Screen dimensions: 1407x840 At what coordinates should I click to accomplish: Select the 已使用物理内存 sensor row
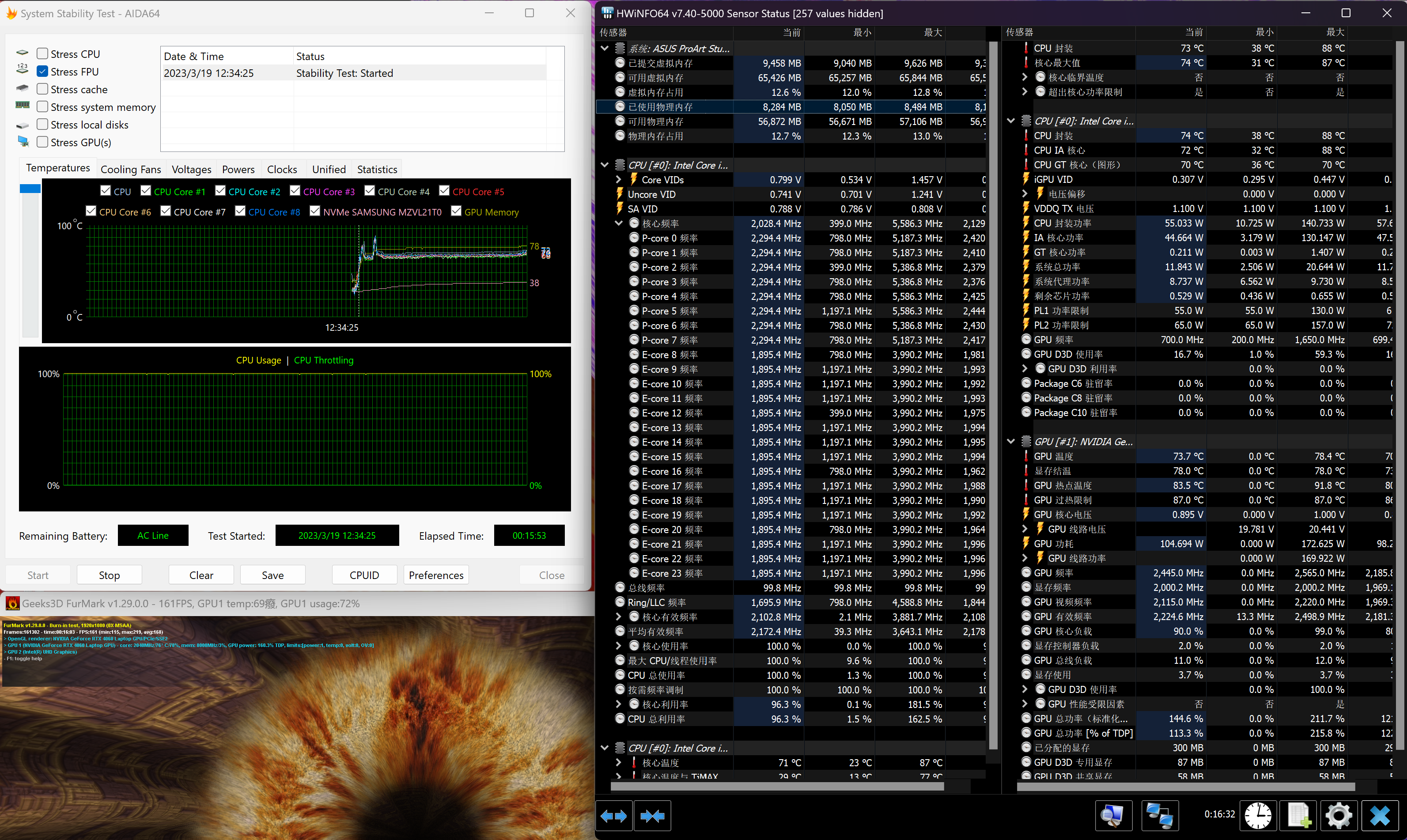pos(660,106)
